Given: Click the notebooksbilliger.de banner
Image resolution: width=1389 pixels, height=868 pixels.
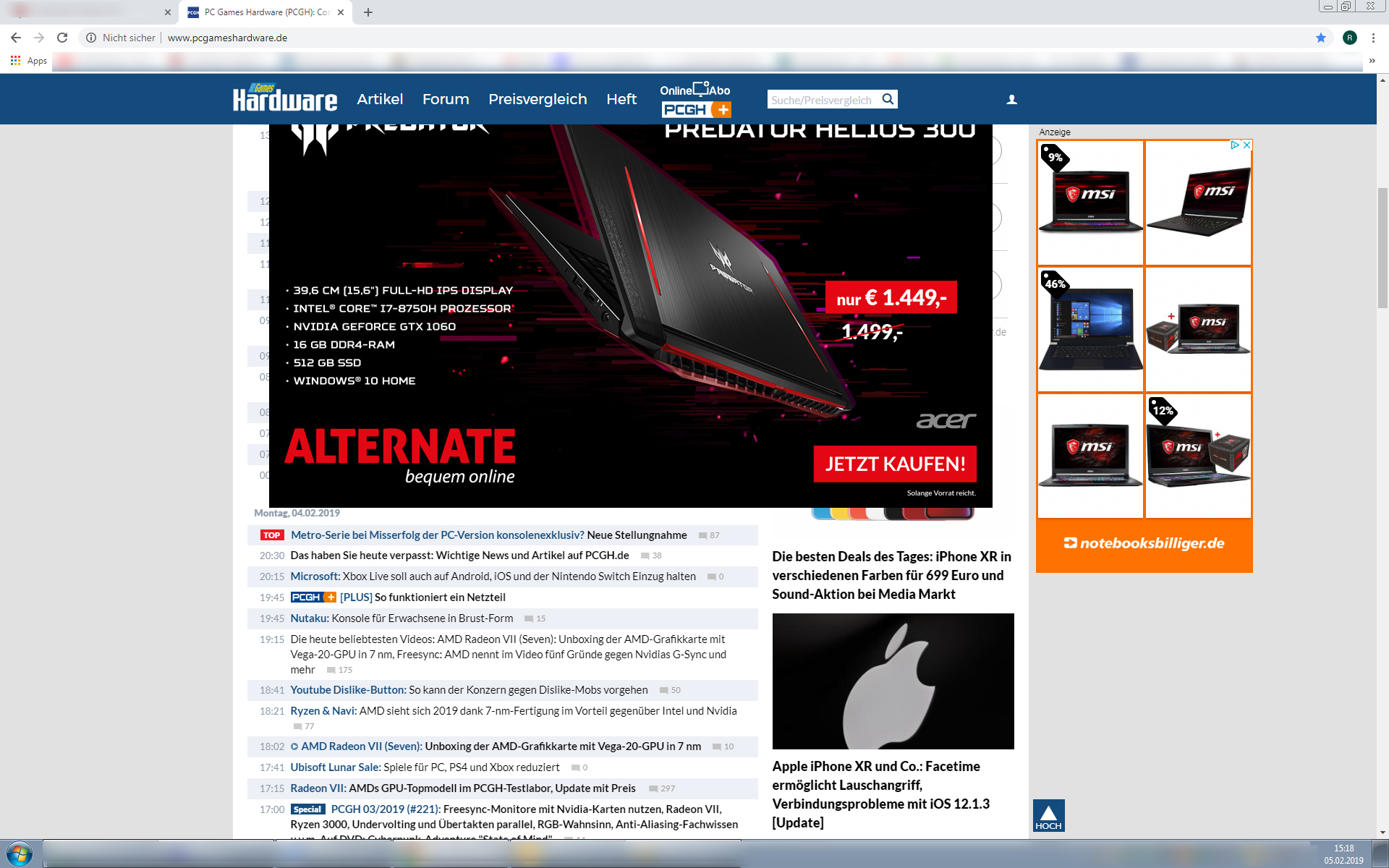Looking at the screenshot, I should 1144,544.
